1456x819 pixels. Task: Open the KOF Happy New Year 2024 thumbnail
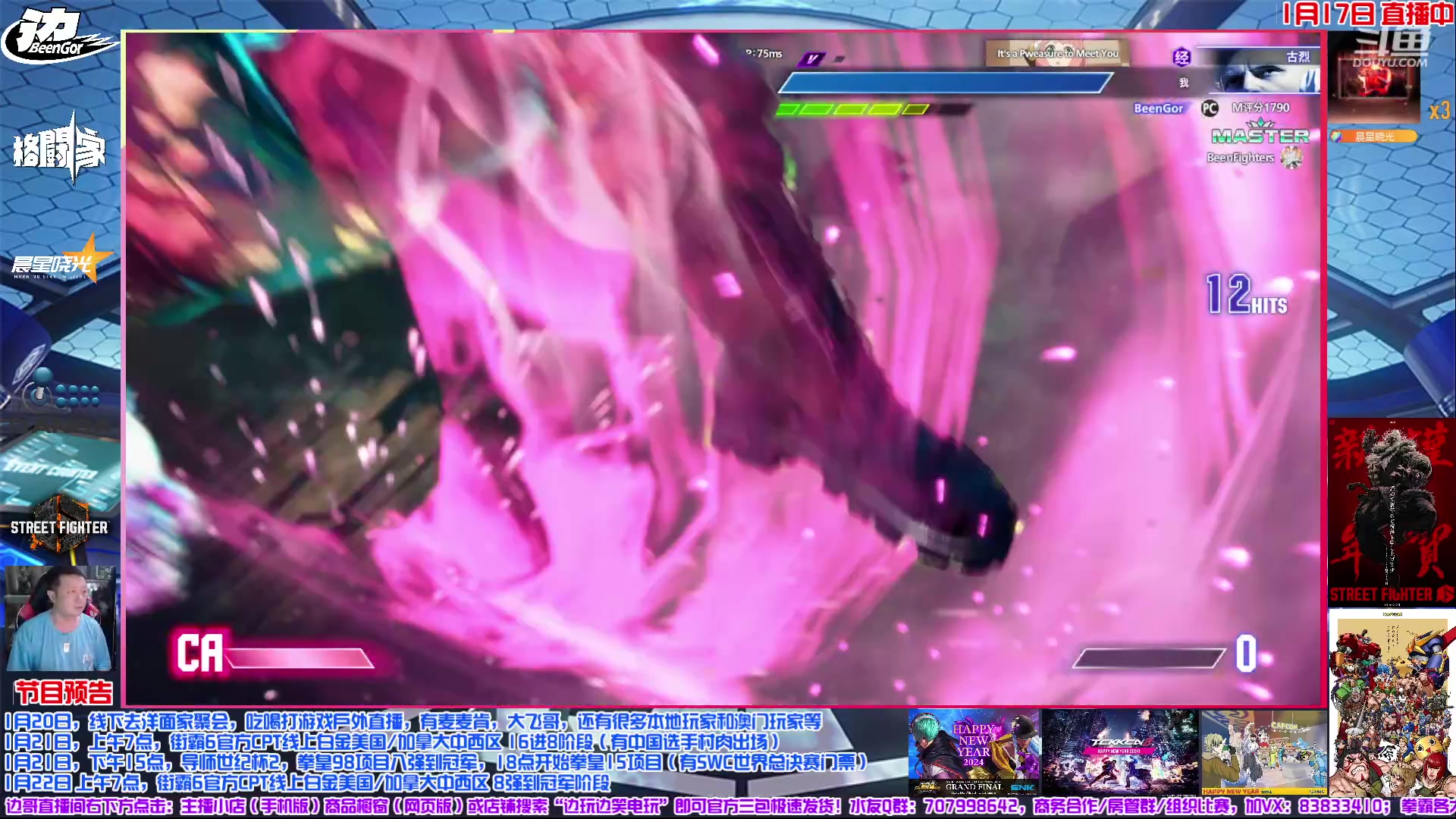pos(974,752)
